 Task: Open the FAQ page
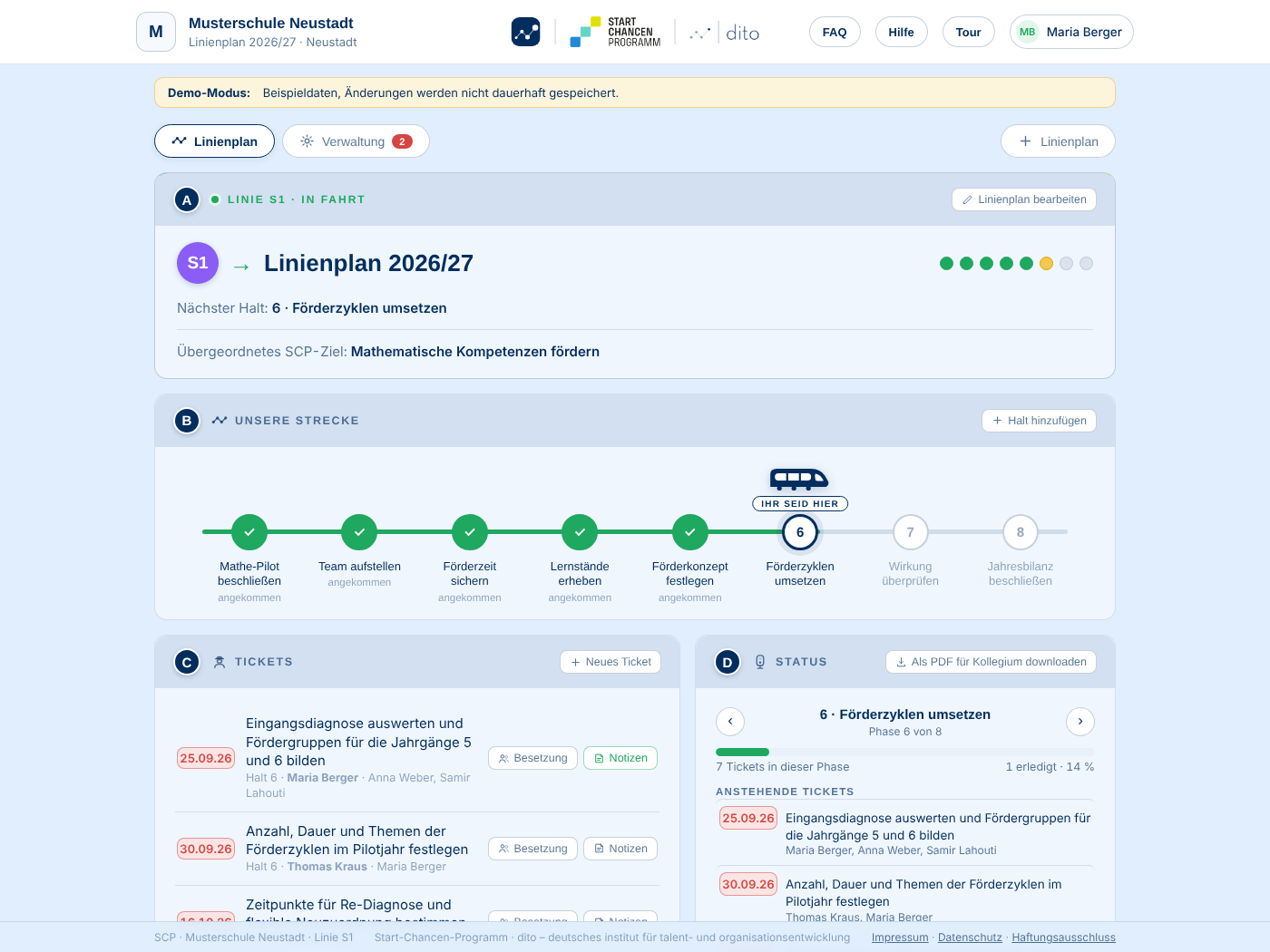(835, 32)
